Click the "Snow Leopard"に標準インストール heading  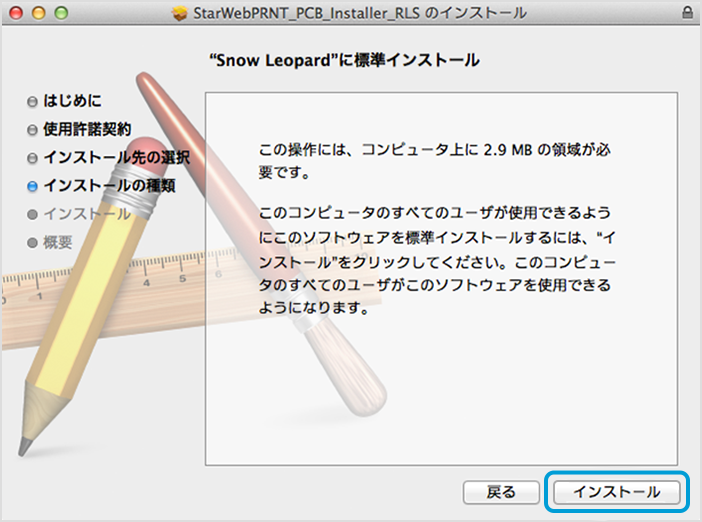[345, 60]
